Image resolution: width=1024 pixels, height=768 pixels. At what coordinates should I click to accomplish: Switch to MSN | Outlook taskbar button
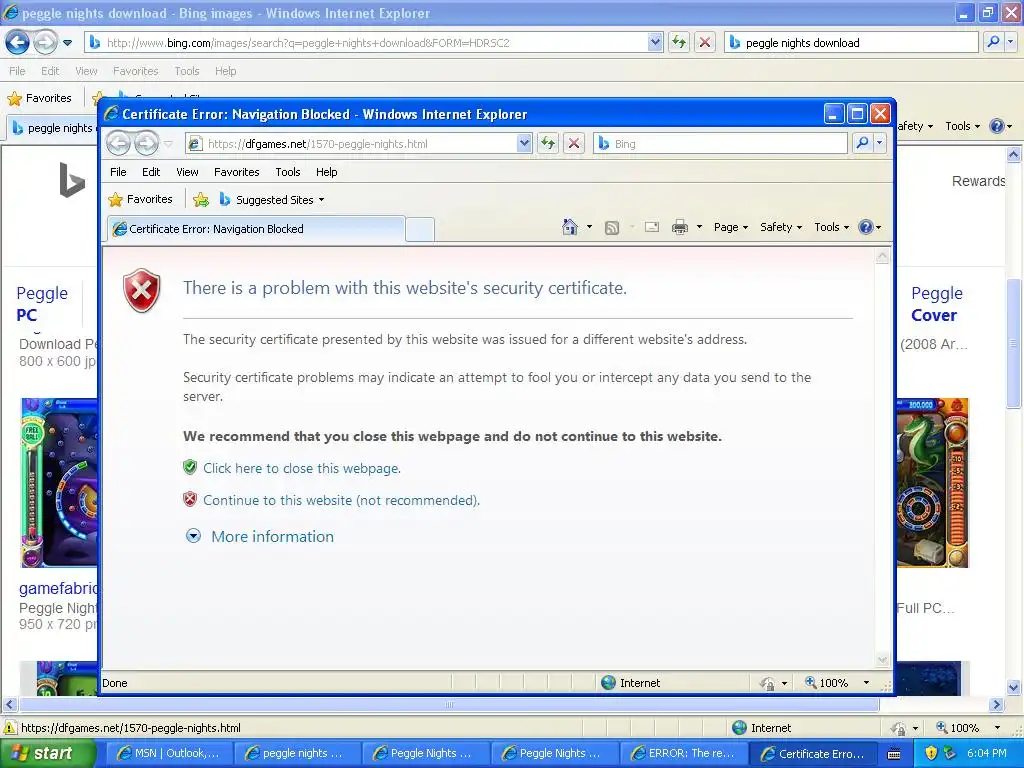tap(168, 753)
